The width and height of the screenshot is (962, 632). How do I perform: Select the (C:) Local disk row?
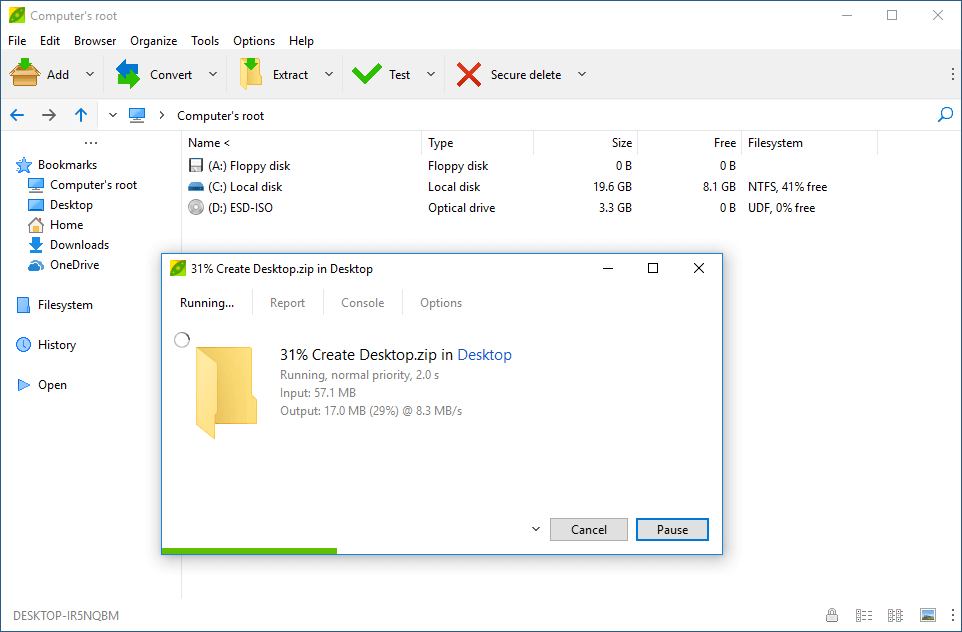[246, 187]
